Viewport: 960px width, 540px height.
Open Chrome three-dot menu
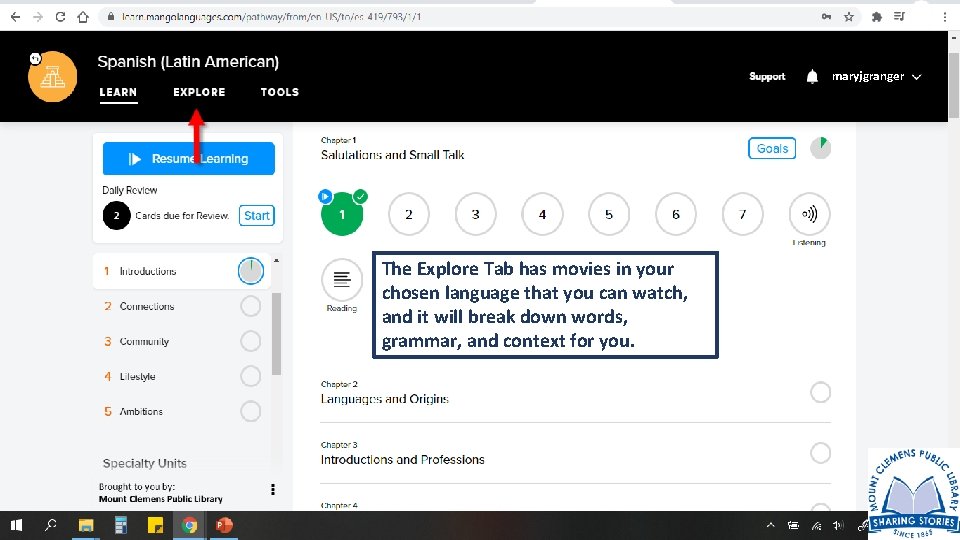click(x=945, y=17)
